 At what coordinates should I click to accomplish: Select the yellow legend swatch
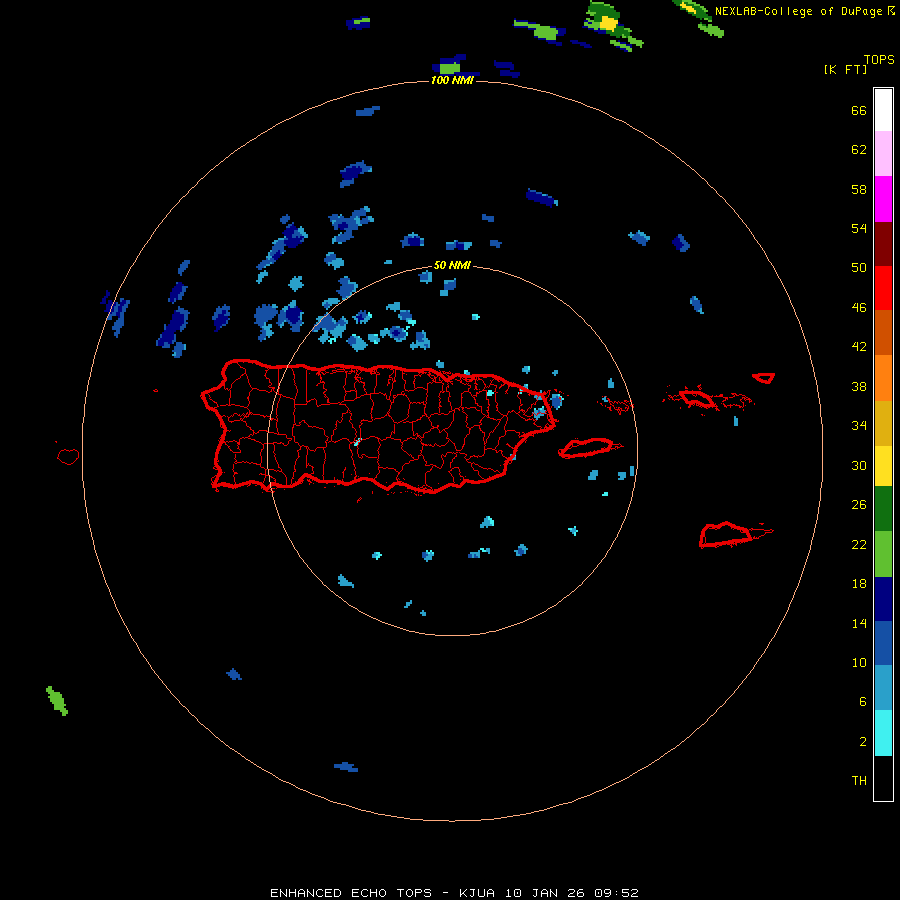883,466
